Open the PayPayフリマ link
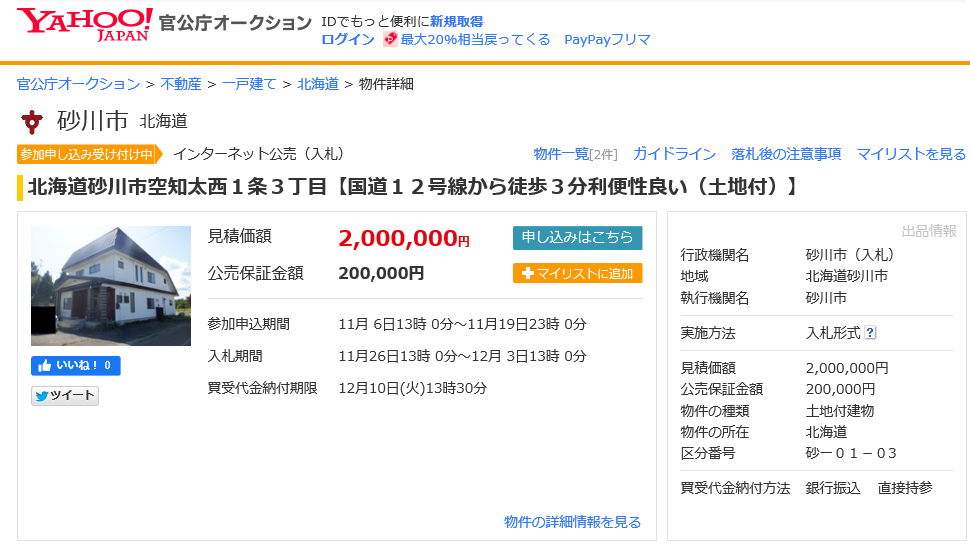The width and height of the screenshot is (970, 560). [x=607, y=40]
